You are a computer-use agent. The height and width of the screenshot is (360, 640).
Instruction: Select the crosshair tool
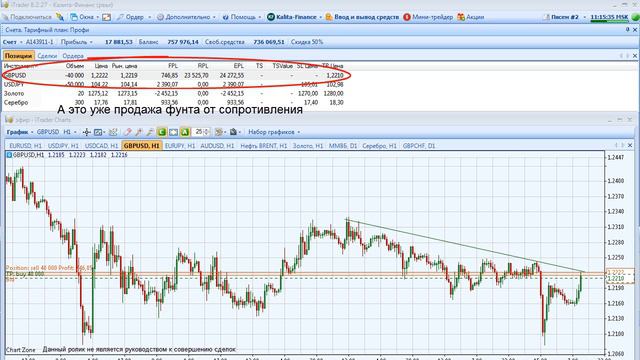pyautogui.click(x=87, y=132)
